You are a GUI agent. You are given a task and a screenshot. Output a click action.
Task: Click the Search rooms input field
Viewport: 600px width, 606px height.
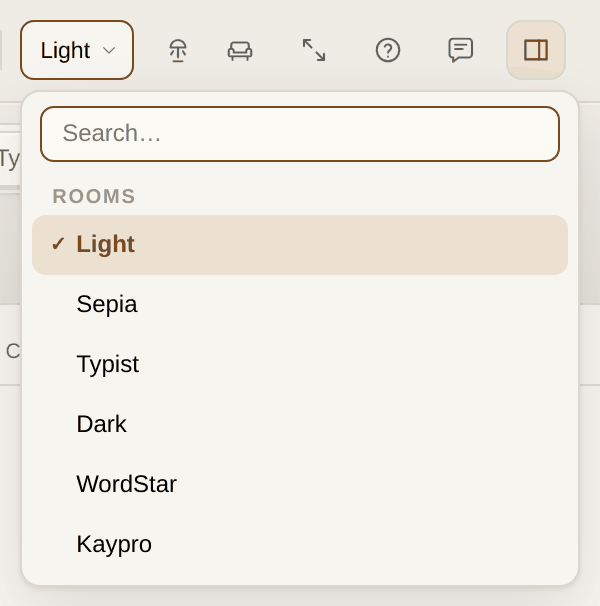tap(300, 134)
